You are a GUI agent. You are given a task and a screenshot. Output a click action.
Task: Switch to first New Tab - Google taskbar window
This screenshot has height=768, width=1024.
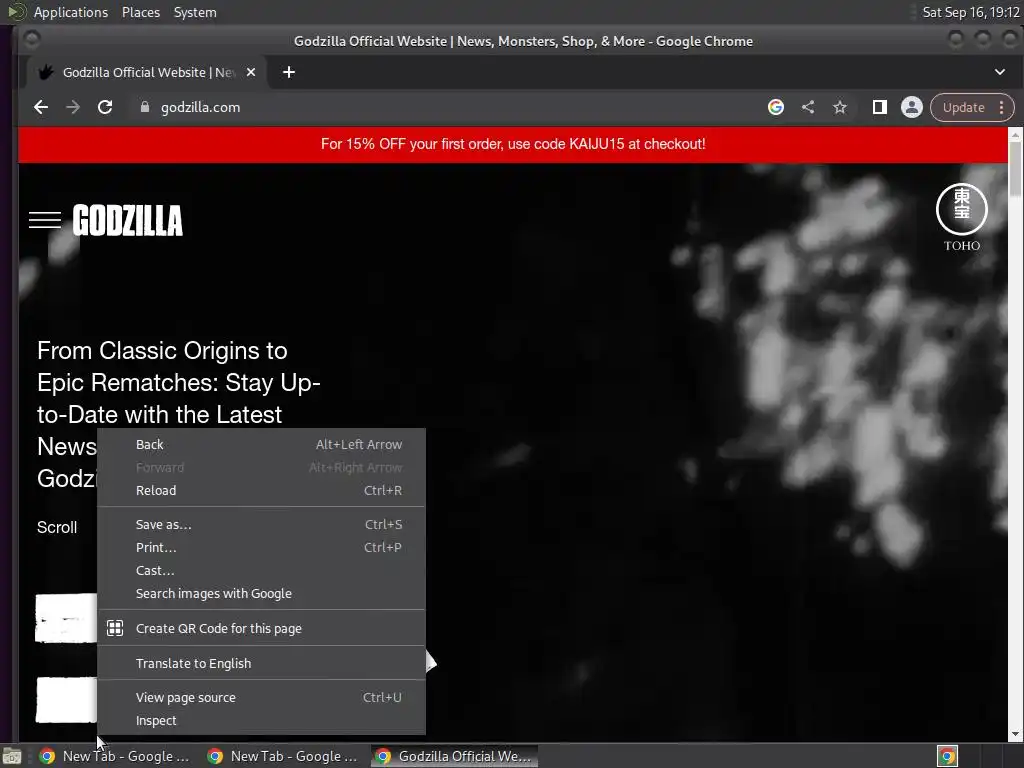pyautogui.click(x=115, y=756)
